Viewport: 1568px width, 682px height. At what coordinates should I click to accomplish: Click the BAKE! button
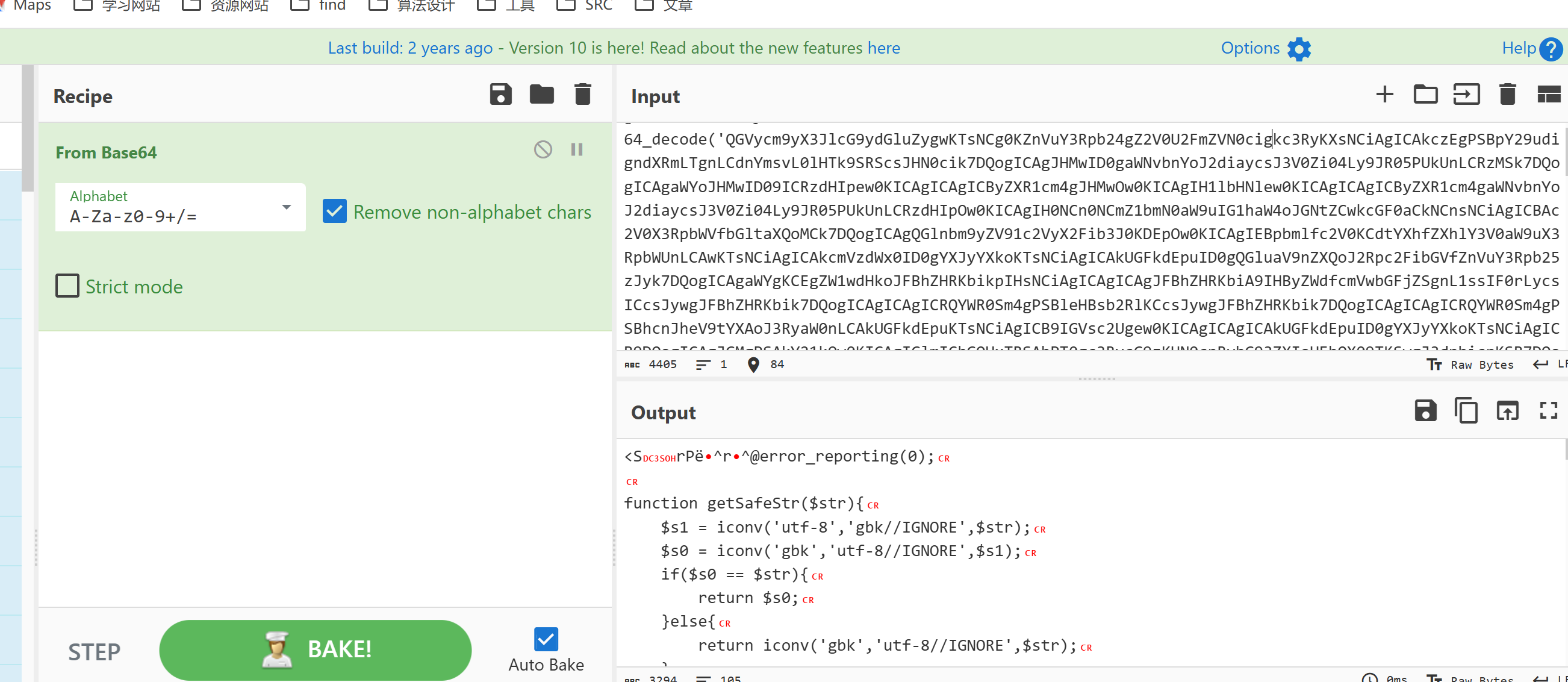click(316, 649)
